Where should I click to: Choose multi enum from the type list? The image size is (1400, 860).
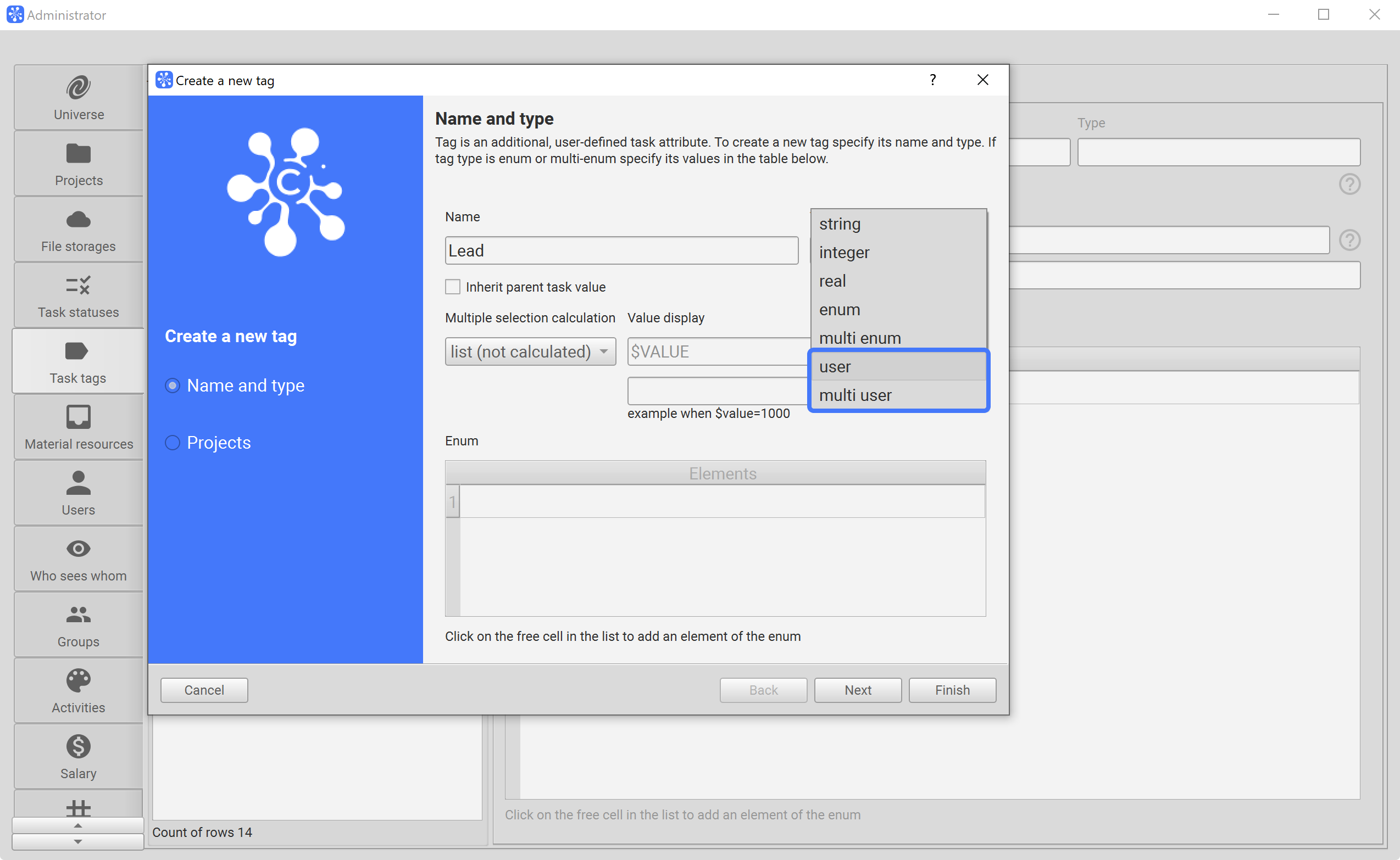(x=898, y=338)
